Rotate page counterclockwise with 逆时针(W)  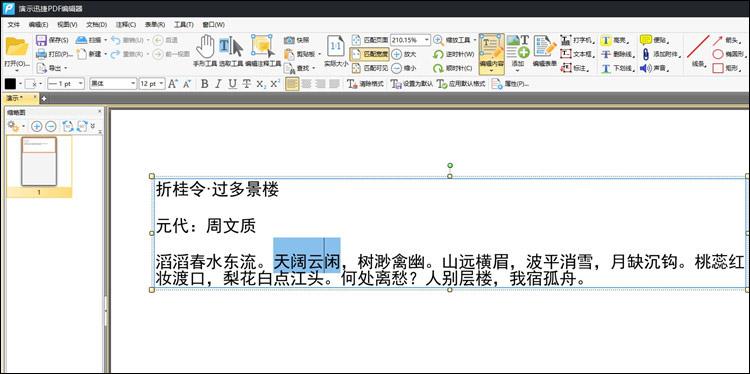[453, 54]
